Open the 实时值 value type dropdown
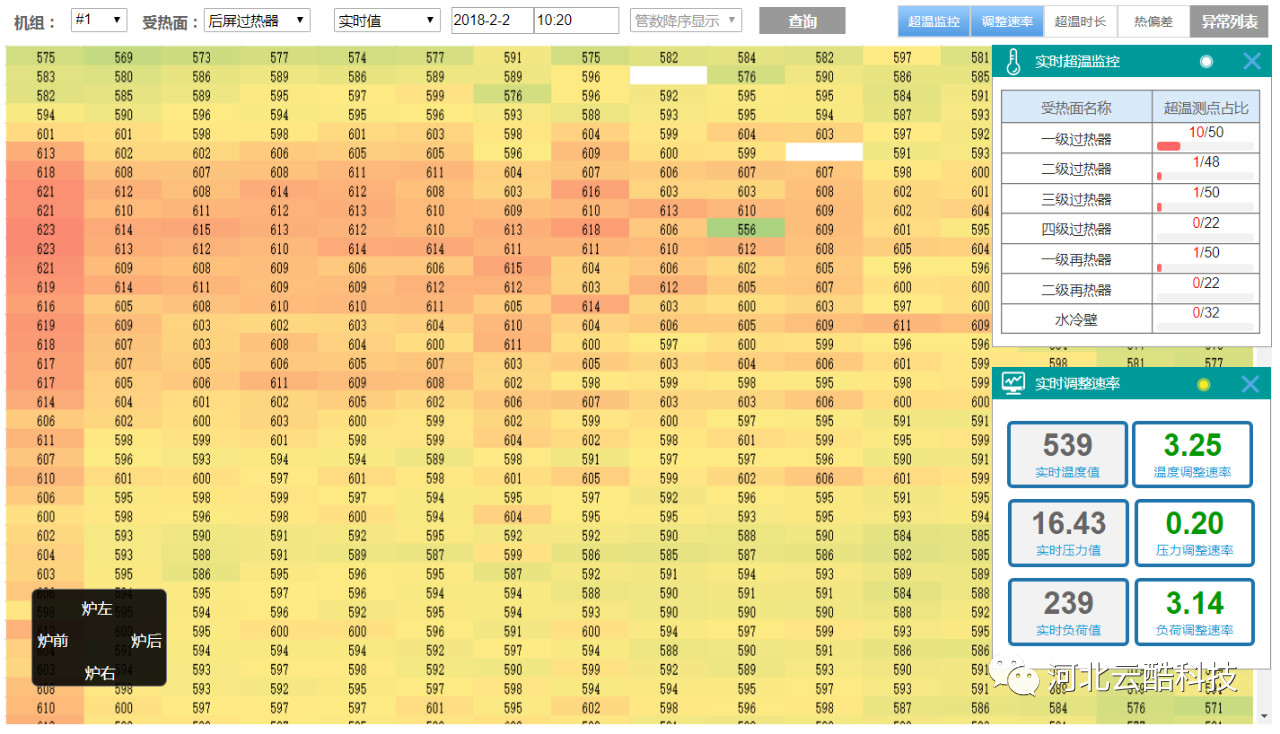1280x734 pixels. pyautogui.click(x=387, y=20)
